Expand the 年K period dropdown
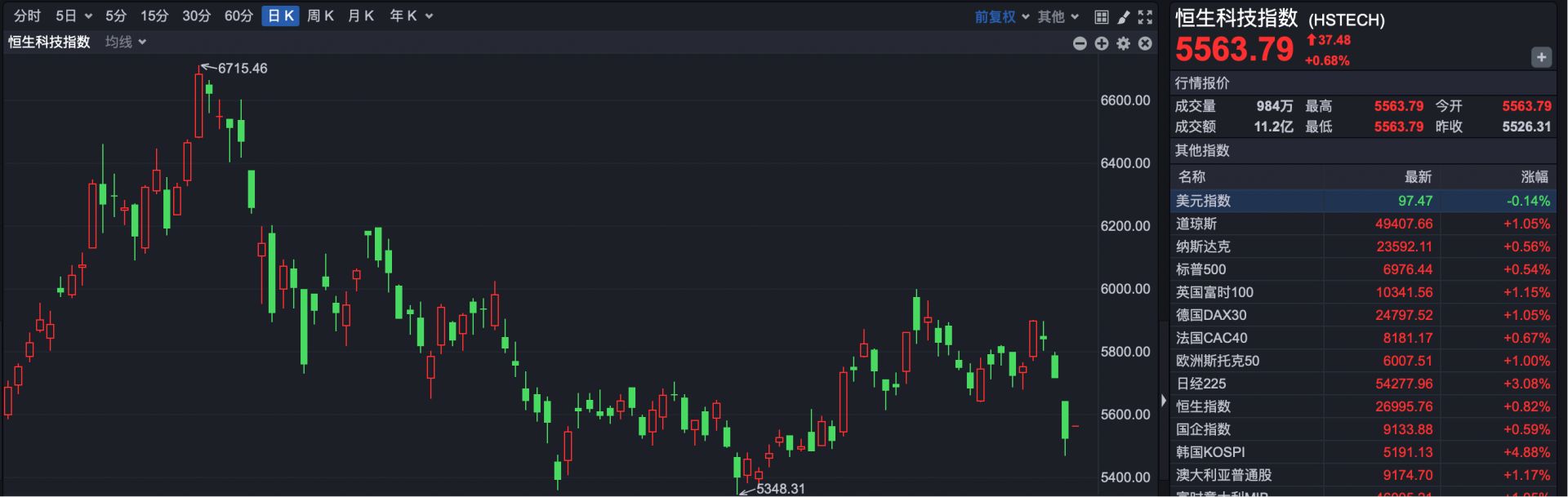 click(411, 16)
